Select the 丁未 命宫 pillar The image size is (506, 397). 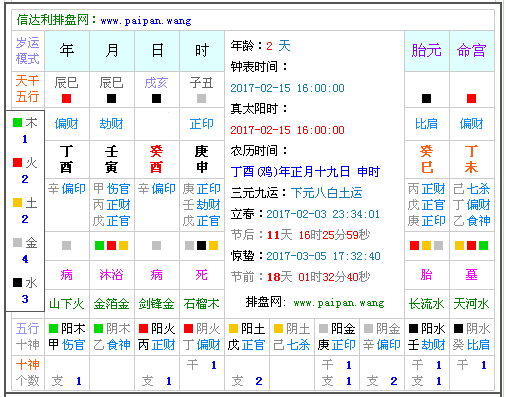point(471,159)
